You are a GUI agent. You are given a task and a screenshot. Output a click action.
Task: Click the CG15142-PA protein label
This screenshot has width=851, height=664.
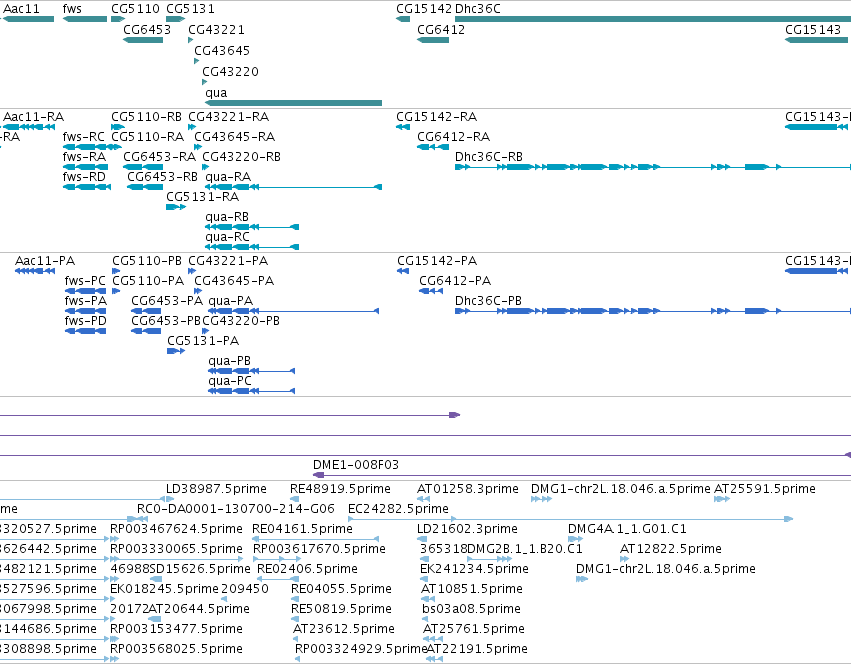point(437,261)
